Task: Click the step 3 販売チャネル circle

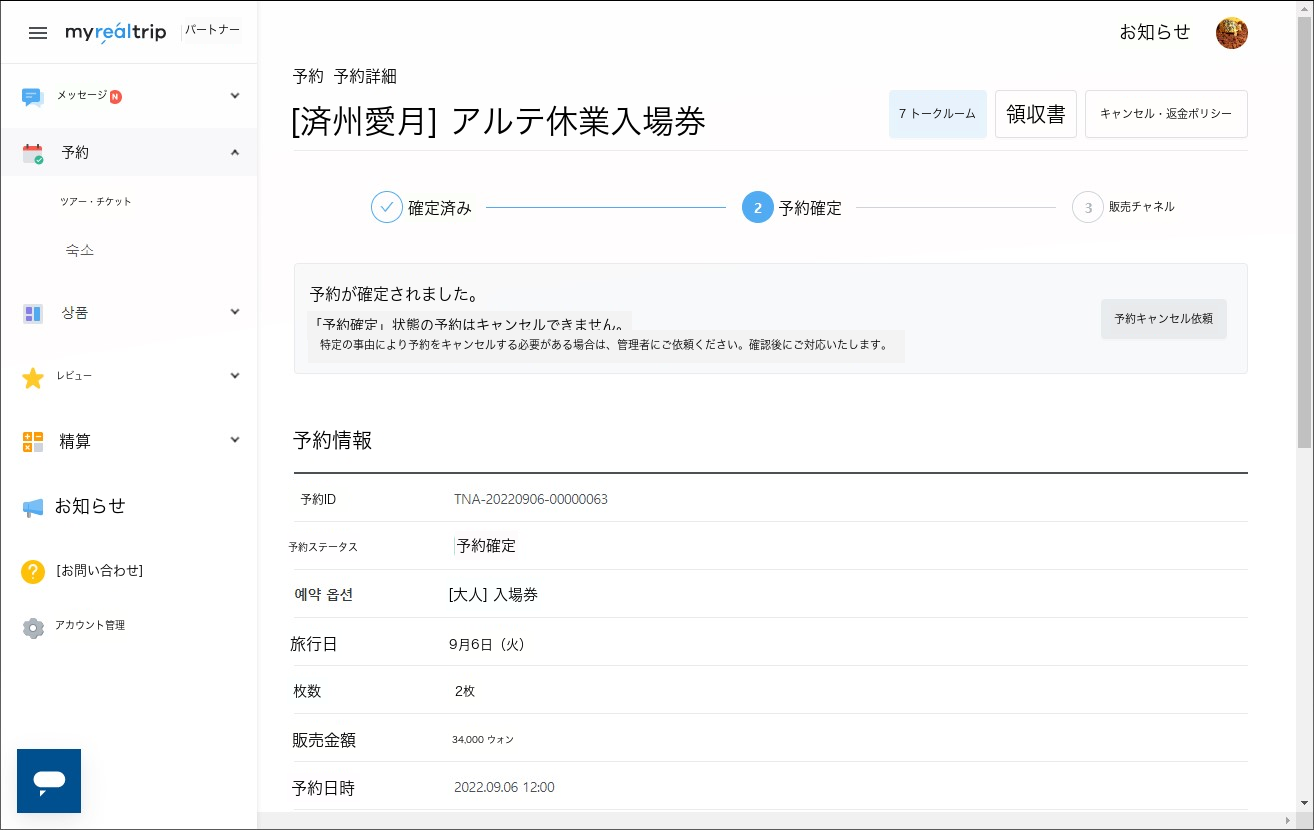Action: coord(1088,207)
